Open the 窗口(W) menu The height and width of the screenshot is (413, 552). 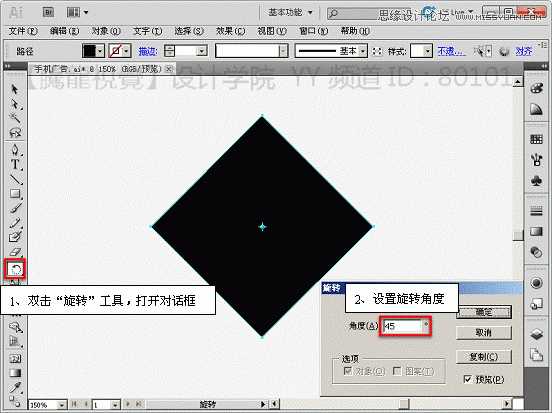[313, 31]
